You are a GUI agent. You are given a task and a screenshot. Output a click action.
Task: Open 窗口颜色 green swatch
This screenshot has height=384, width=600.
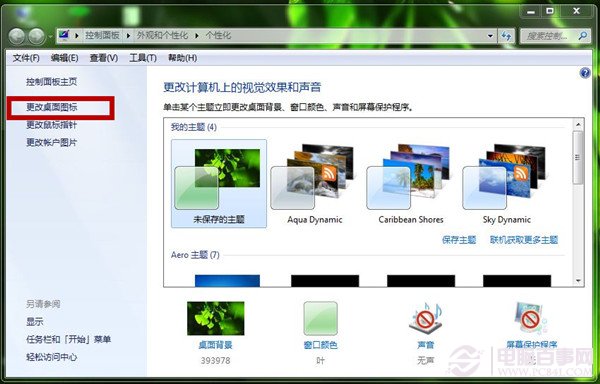321,318
